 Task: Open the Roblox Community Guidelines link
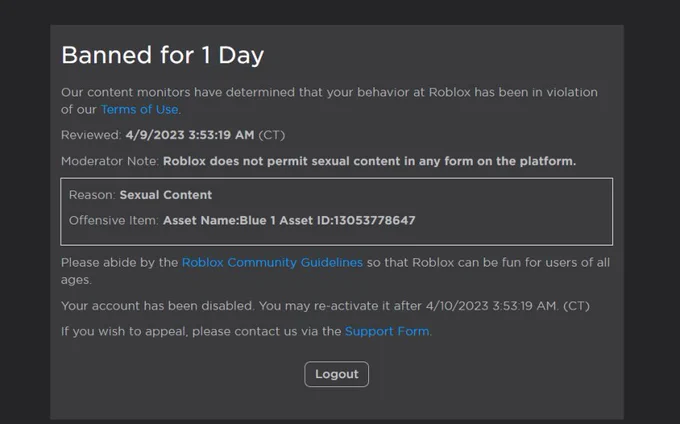(x=272, y=262)
